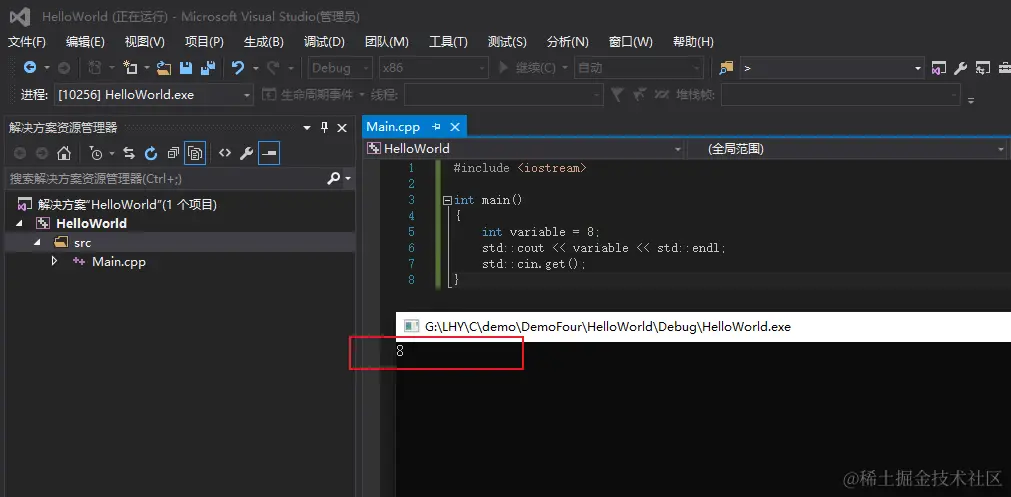Click the search Solution Explorer input field
The image size is (1011, 497).
point(168,179)
